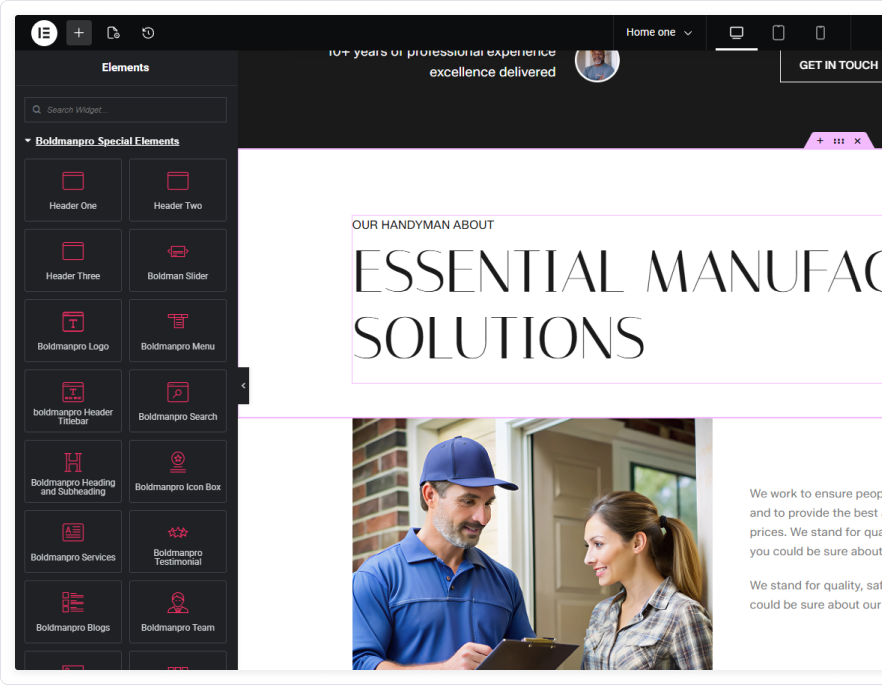882x697 pixels.
Task: Collapse the elements panel with arrow handle
Action: tap(243, 385)
